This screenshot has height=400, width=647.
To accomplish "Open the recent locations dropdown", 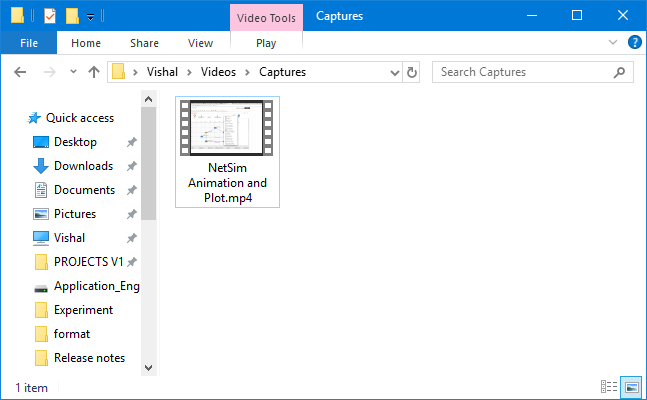I will point(73,72).
